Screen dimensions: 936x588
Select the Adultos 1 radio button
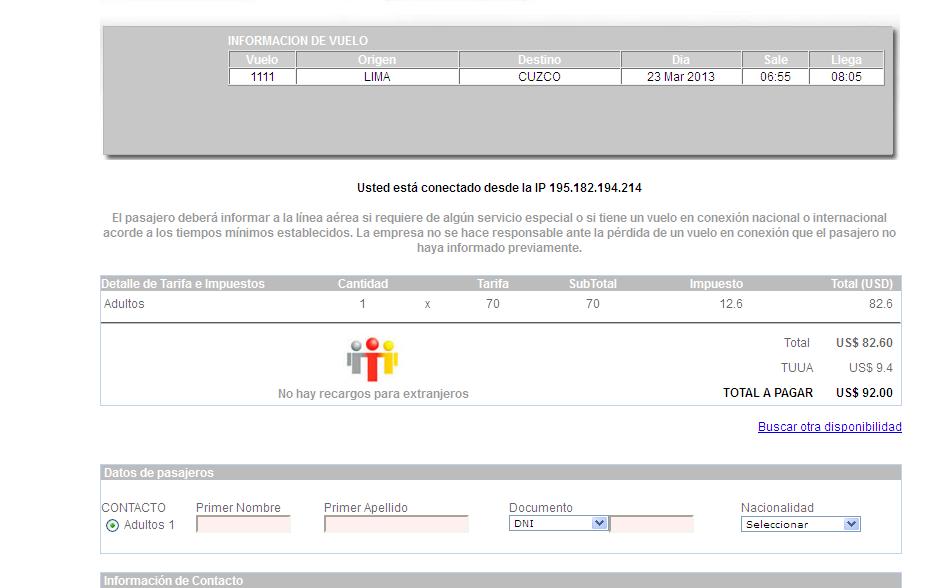[112, 525]
